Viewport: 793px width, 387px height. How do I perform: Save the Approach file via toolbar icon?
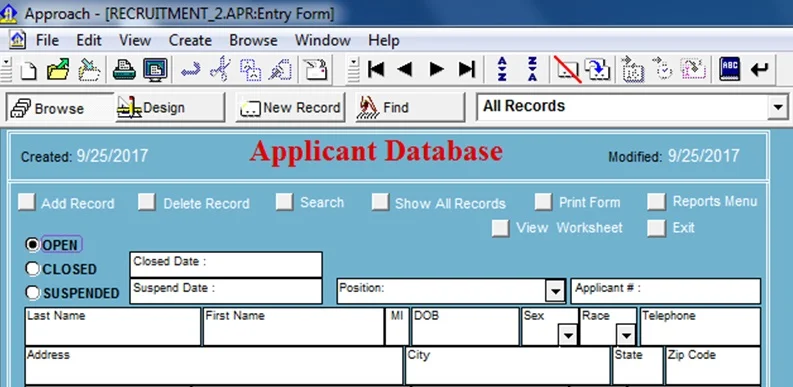[x=89, y=69]
